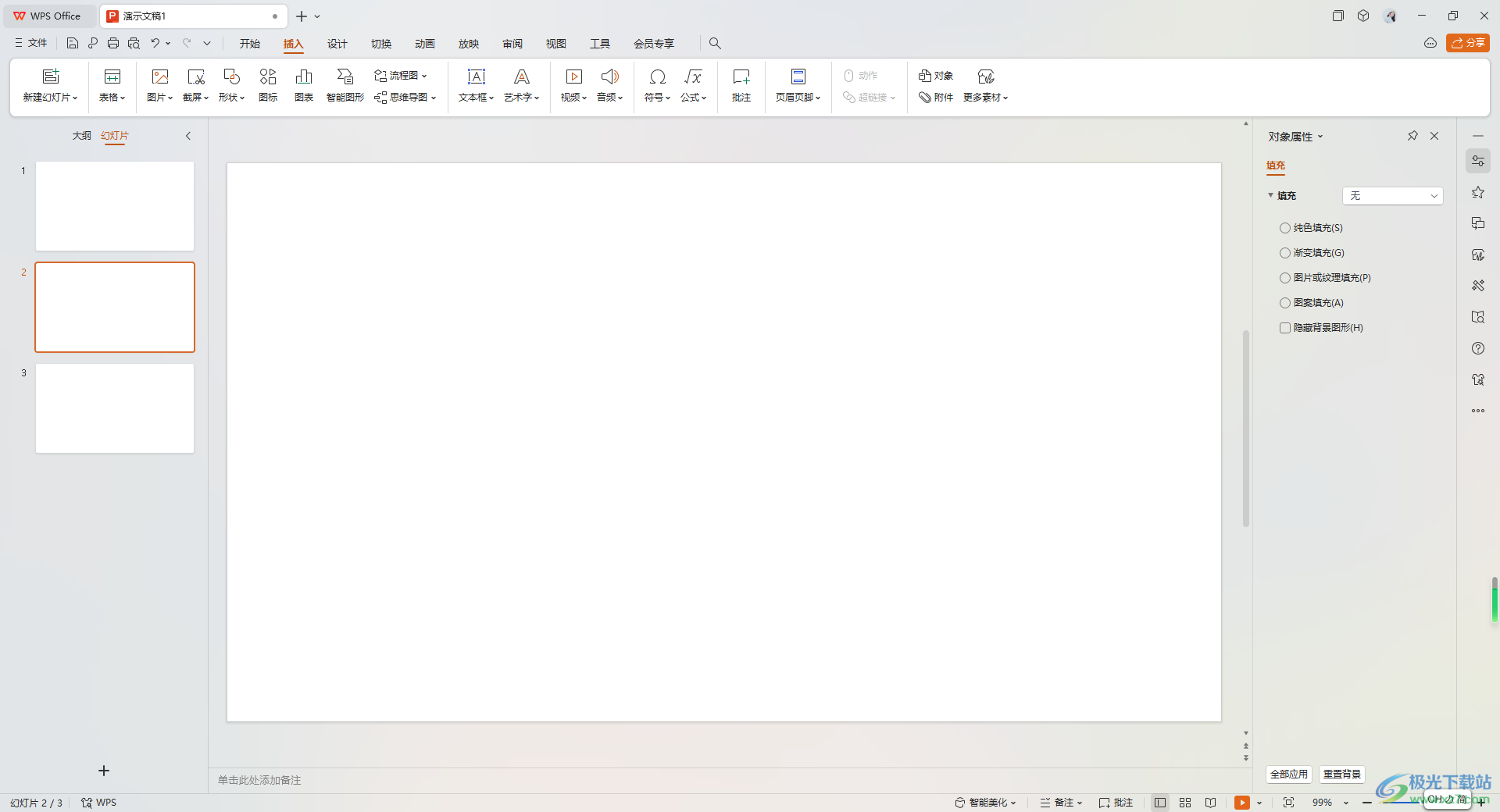Open the Picture (图片) insert icon
The width and height of the screenshot is (1500, 812).
click(x=160, y=77)
